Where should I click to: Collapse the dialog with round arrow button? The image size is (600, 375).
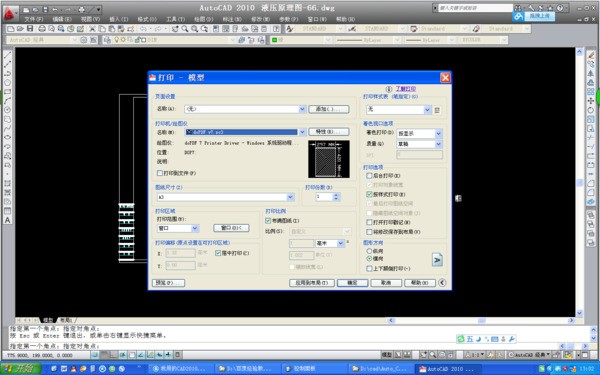[x=442, y=283]
